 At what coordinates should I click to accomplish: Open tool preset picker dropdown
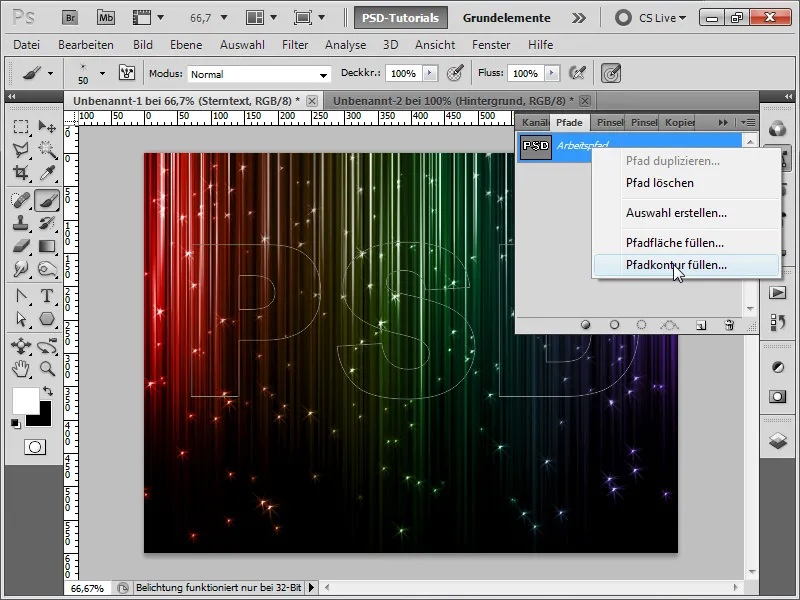(50, 73)
